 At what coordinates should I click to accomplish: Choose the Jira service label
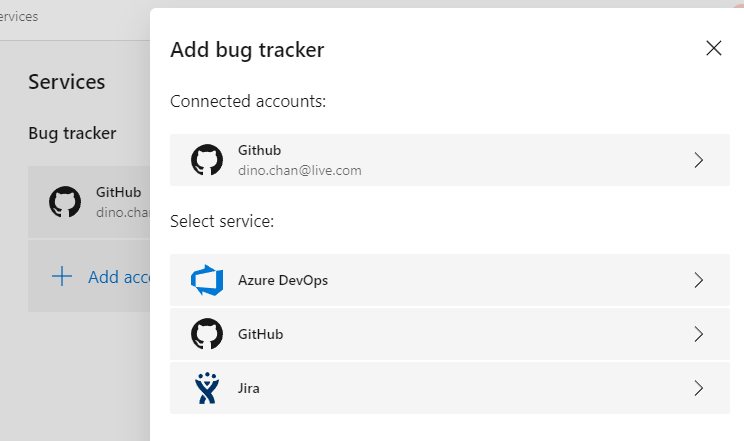pyautogui.click(x=249, y=388)
